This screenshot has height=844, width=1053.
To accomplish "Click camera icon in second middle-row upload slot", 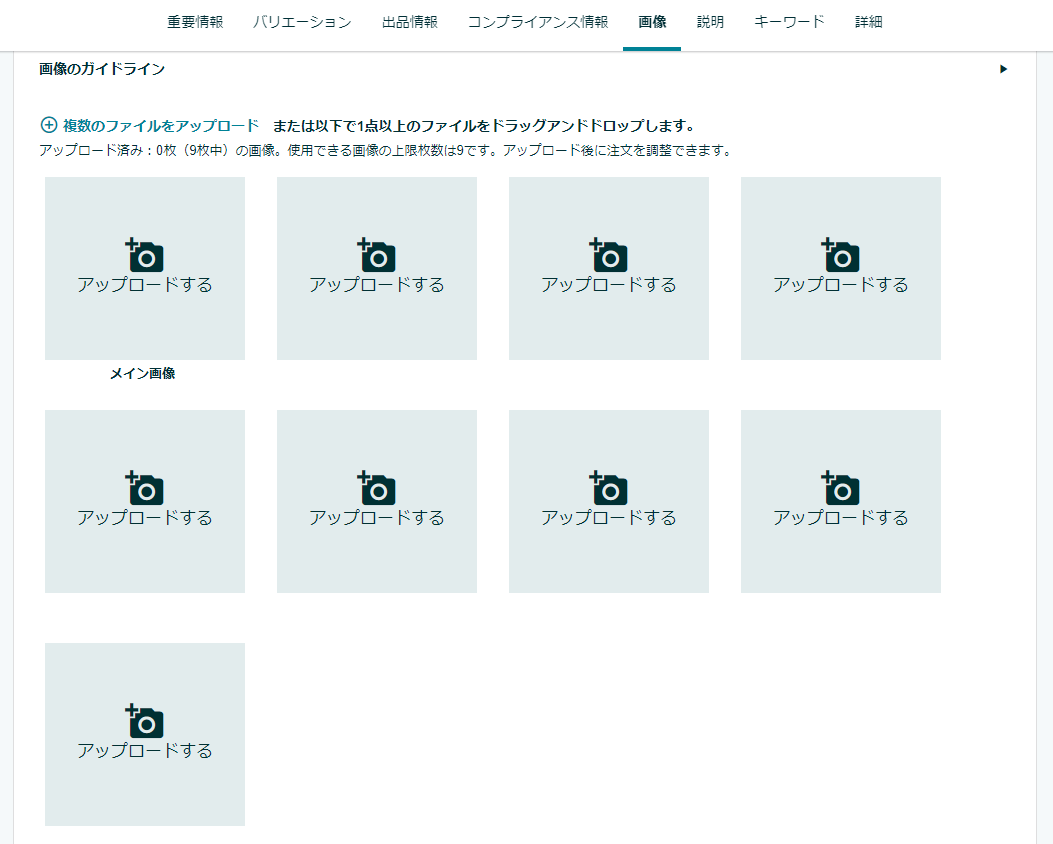I will point(377,488).
